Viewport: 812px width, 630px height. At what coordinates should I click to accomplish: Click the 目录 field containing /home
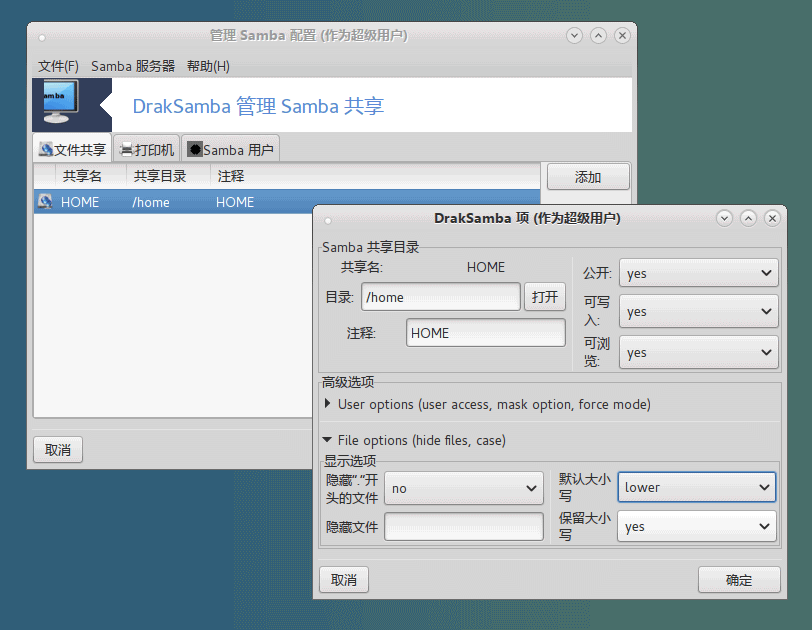[441, 297]
